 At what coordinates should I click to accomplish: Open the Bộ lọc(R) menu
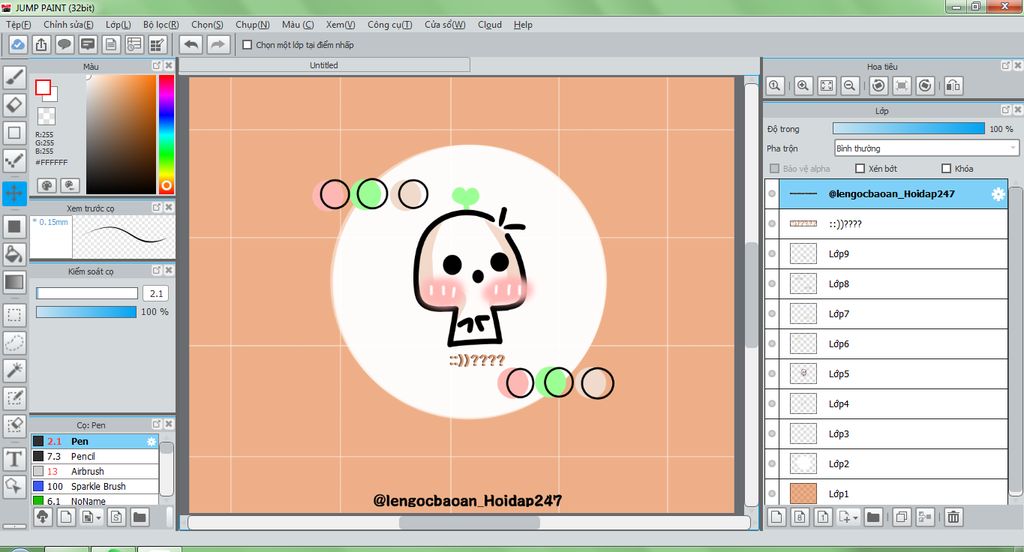pyautogui.click(x=161, y=25)
